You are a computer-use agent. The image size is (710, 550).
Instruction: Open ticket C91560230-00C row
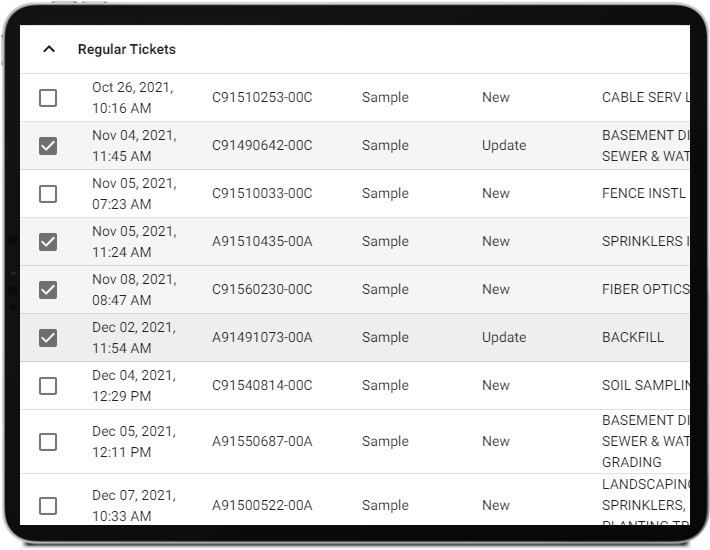(x=262, y=289)
